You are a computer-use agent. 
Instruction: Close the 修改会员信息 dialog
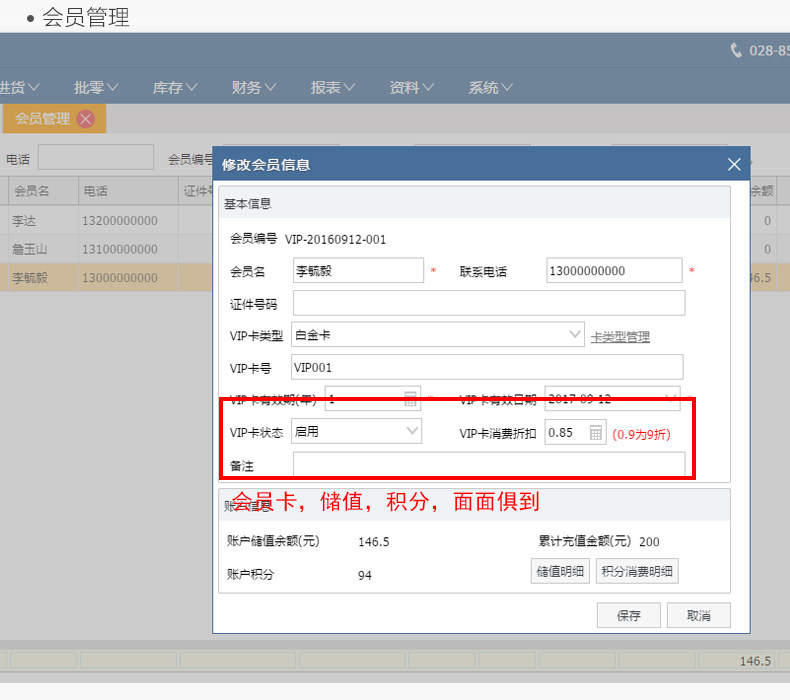[734, 164]
